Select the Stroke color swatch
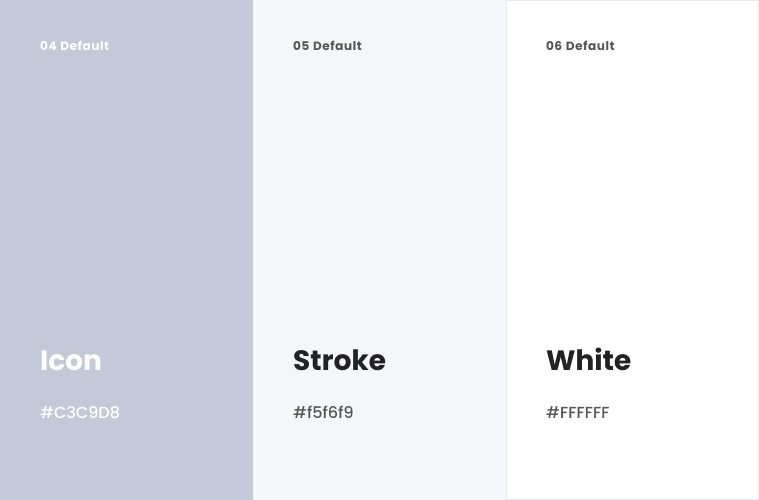The height and width of the screenshot is (500, 759). [380, 250]
